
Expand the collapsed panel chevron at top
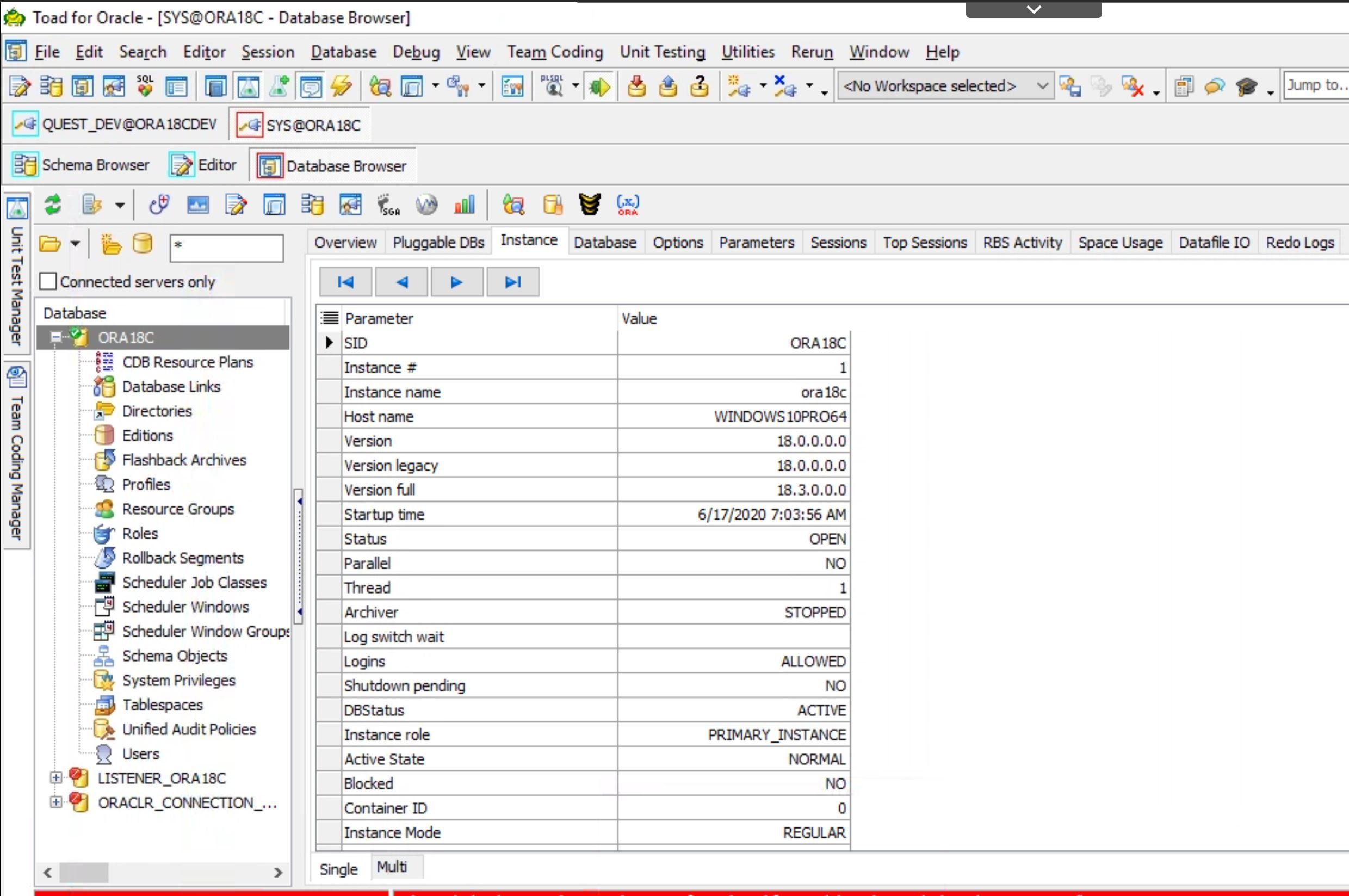[1034, 9]
